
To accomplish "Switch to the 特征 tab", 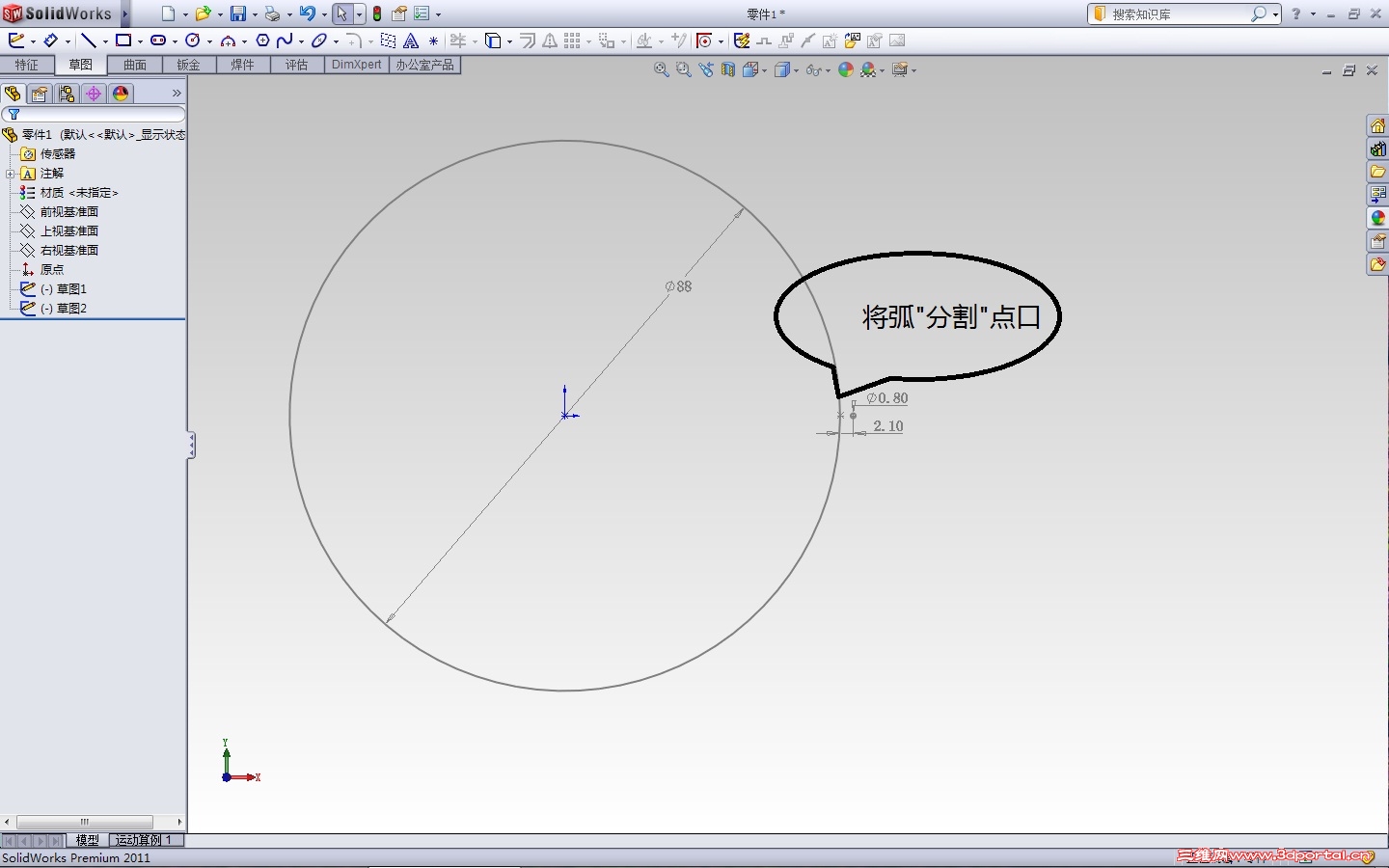I will [x=27, y=65].
